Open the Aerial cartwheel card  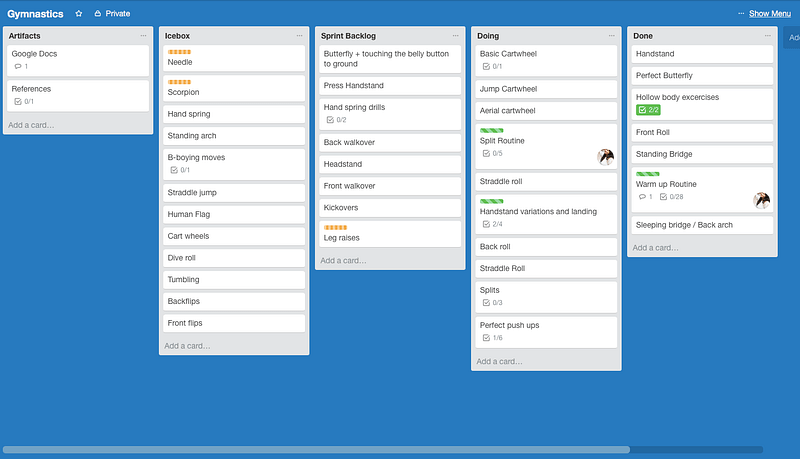tap(544, 110)
